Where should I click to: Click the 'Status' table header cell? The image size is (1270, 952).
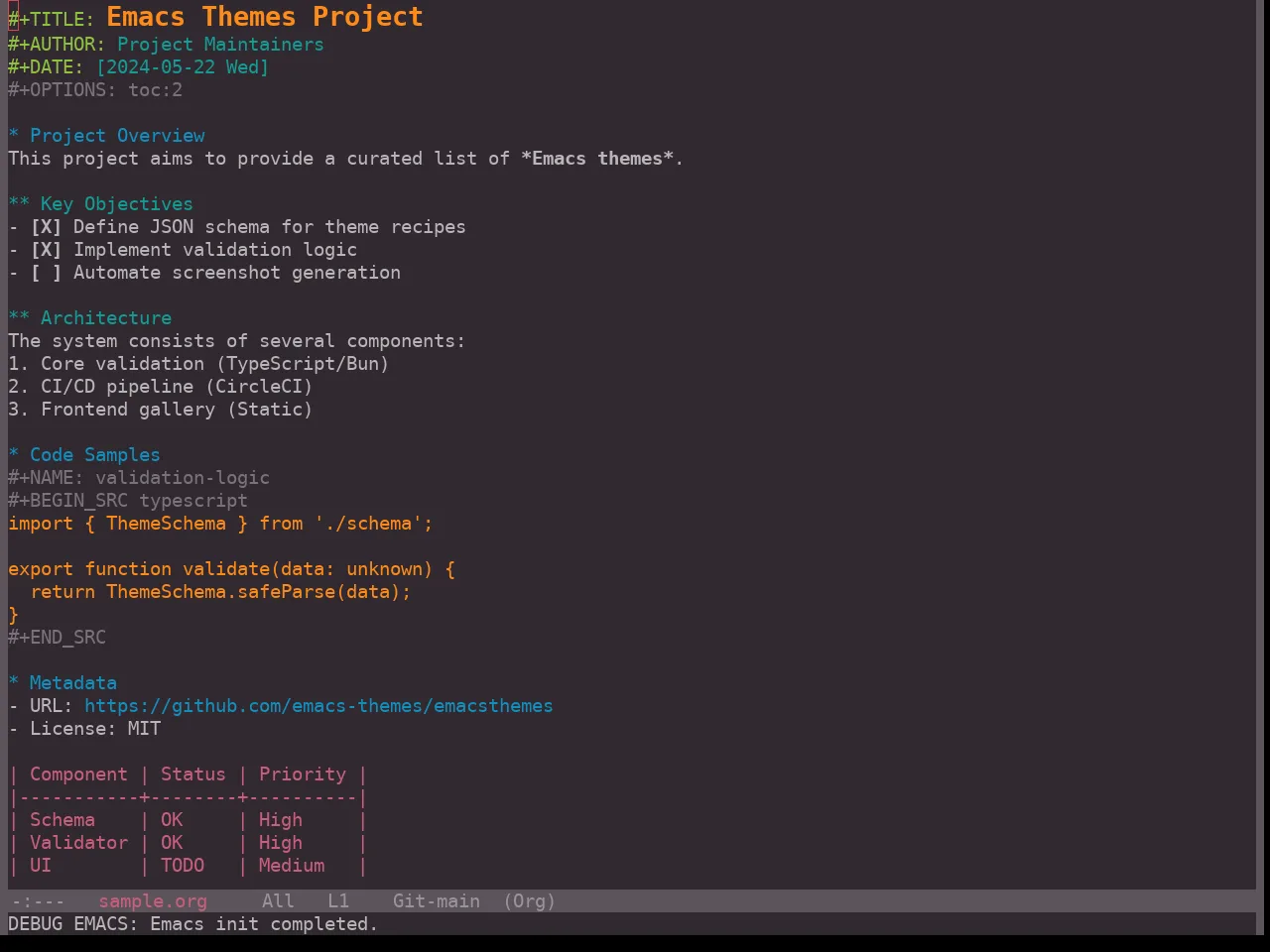(x=193, y=774)
